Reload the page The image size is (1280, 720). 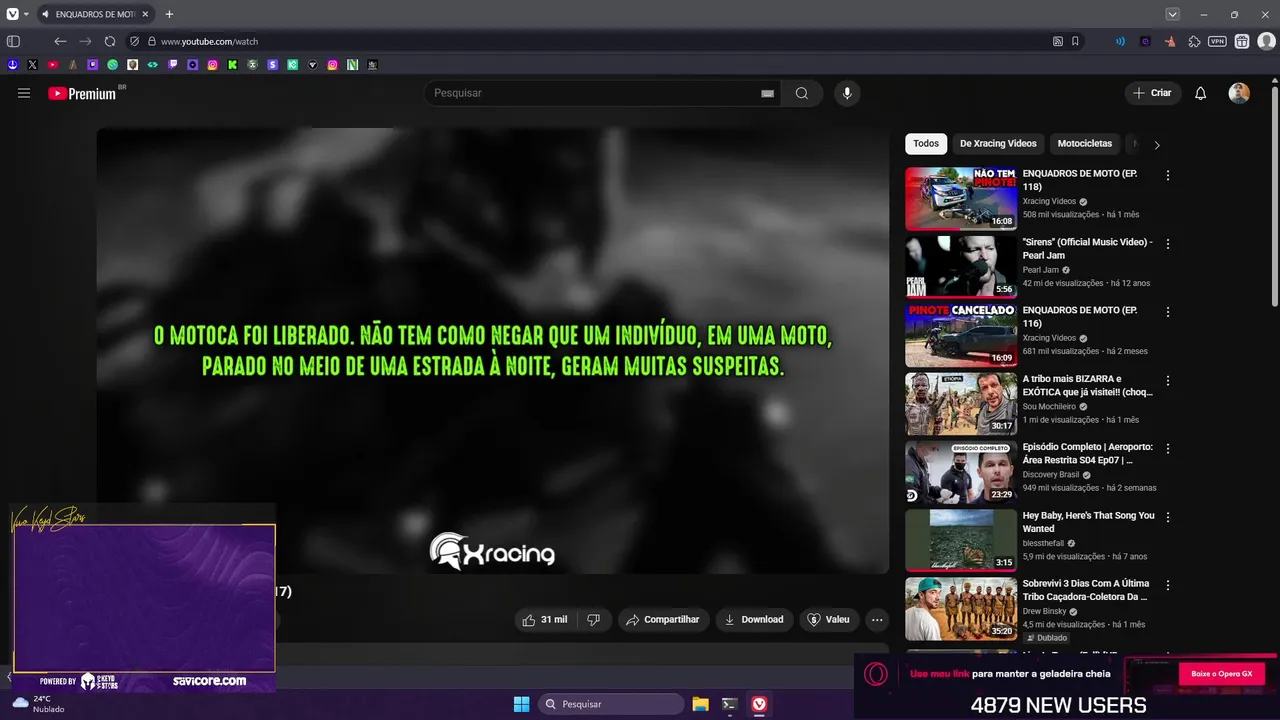[110, 42]
